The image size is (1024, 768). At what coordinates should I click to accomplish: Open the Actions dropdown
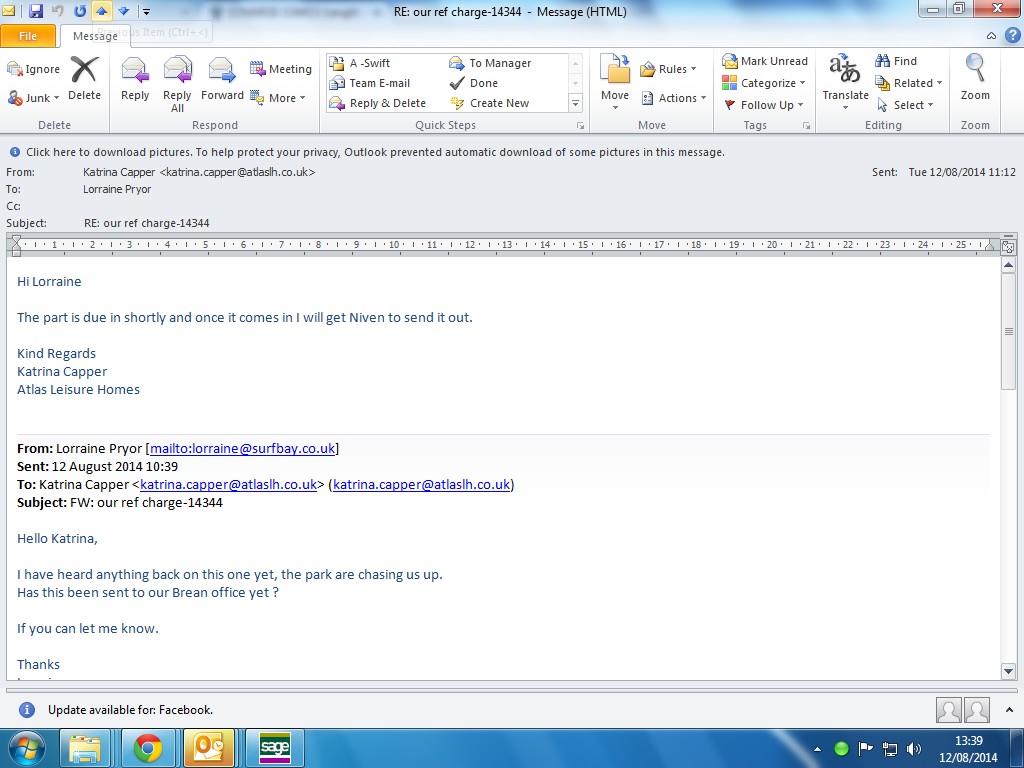673,98
